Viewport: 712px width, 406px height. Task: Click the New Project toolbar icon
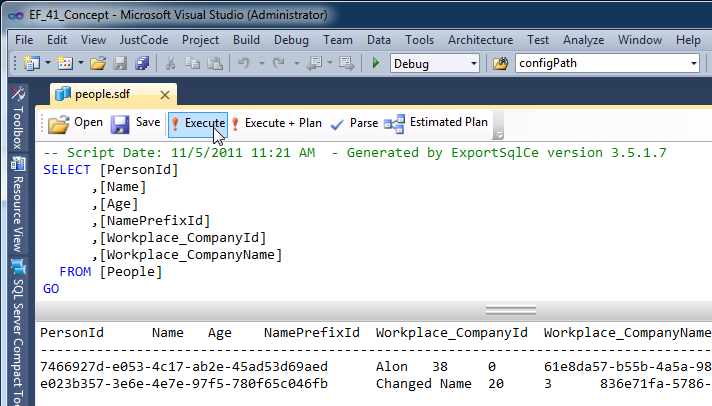31,63
